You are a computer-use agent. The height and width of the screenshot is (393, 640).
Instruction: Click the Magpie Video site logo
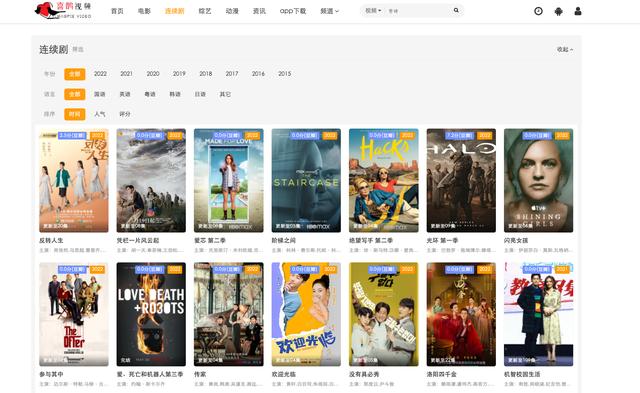63,10
